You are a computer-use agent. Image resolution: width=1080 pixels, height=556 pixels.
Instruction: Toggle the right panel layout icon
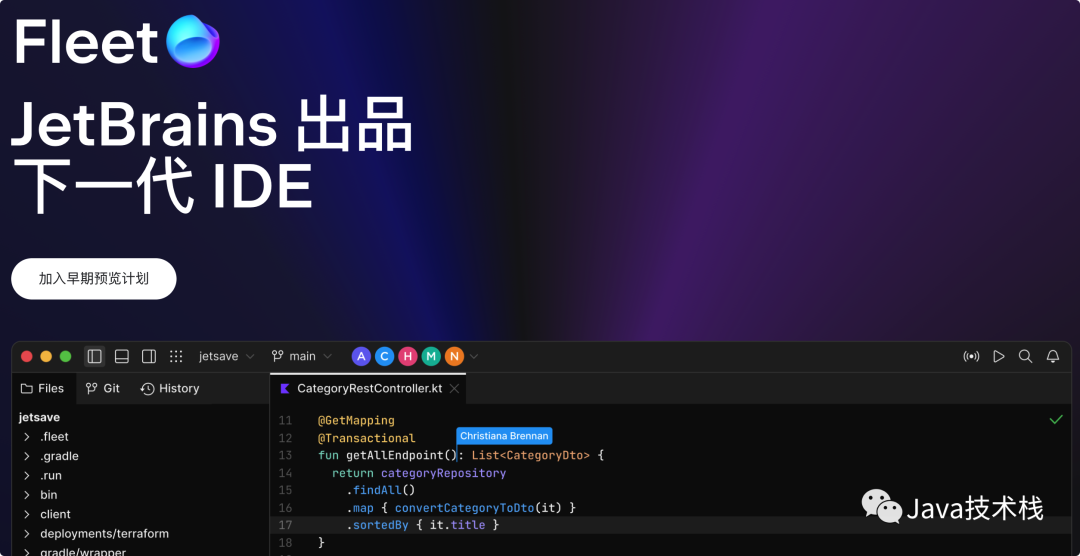[149, 356]
